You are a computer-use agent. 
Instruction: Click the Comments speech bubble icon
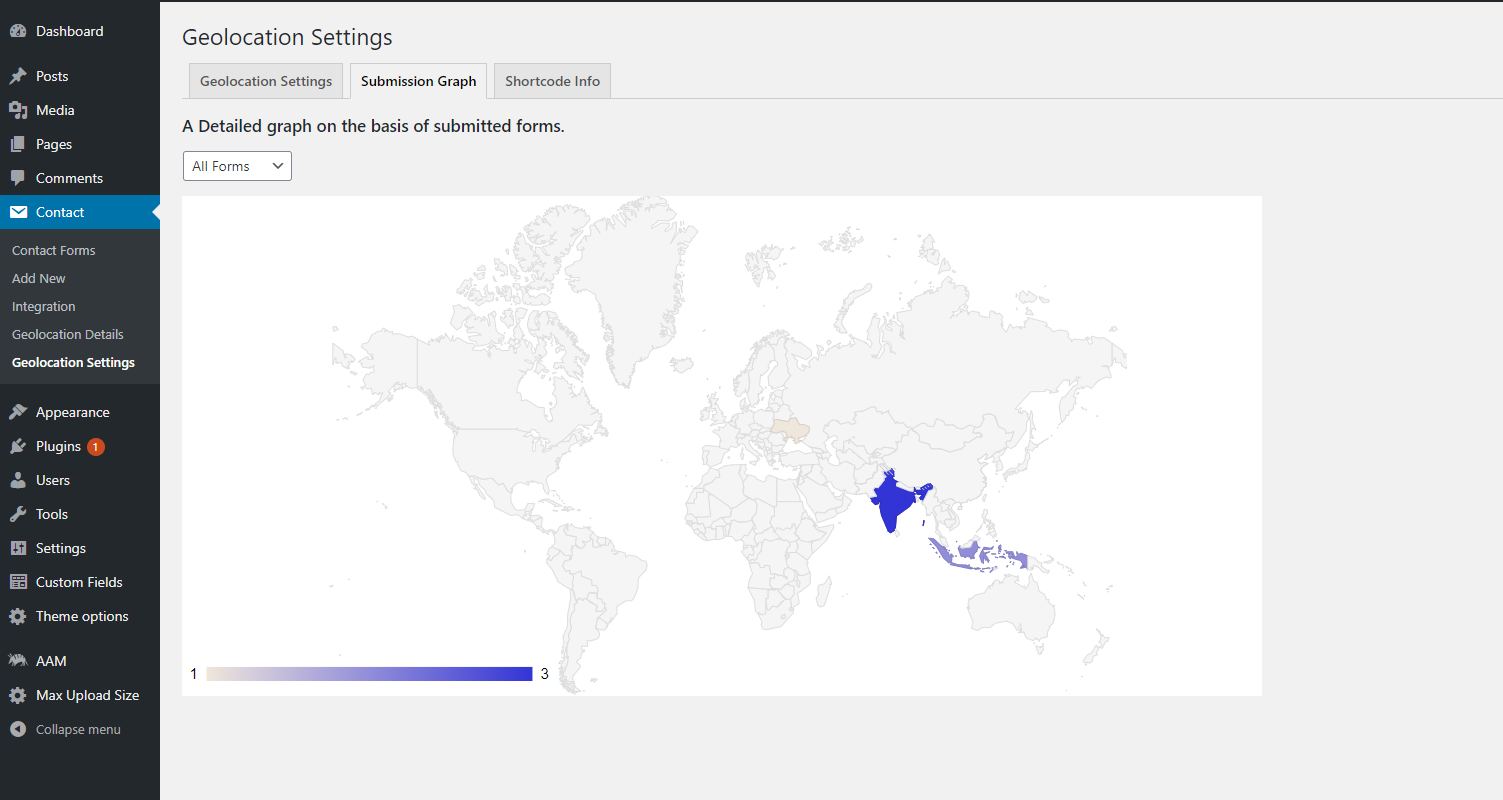(x=18, y=179)
